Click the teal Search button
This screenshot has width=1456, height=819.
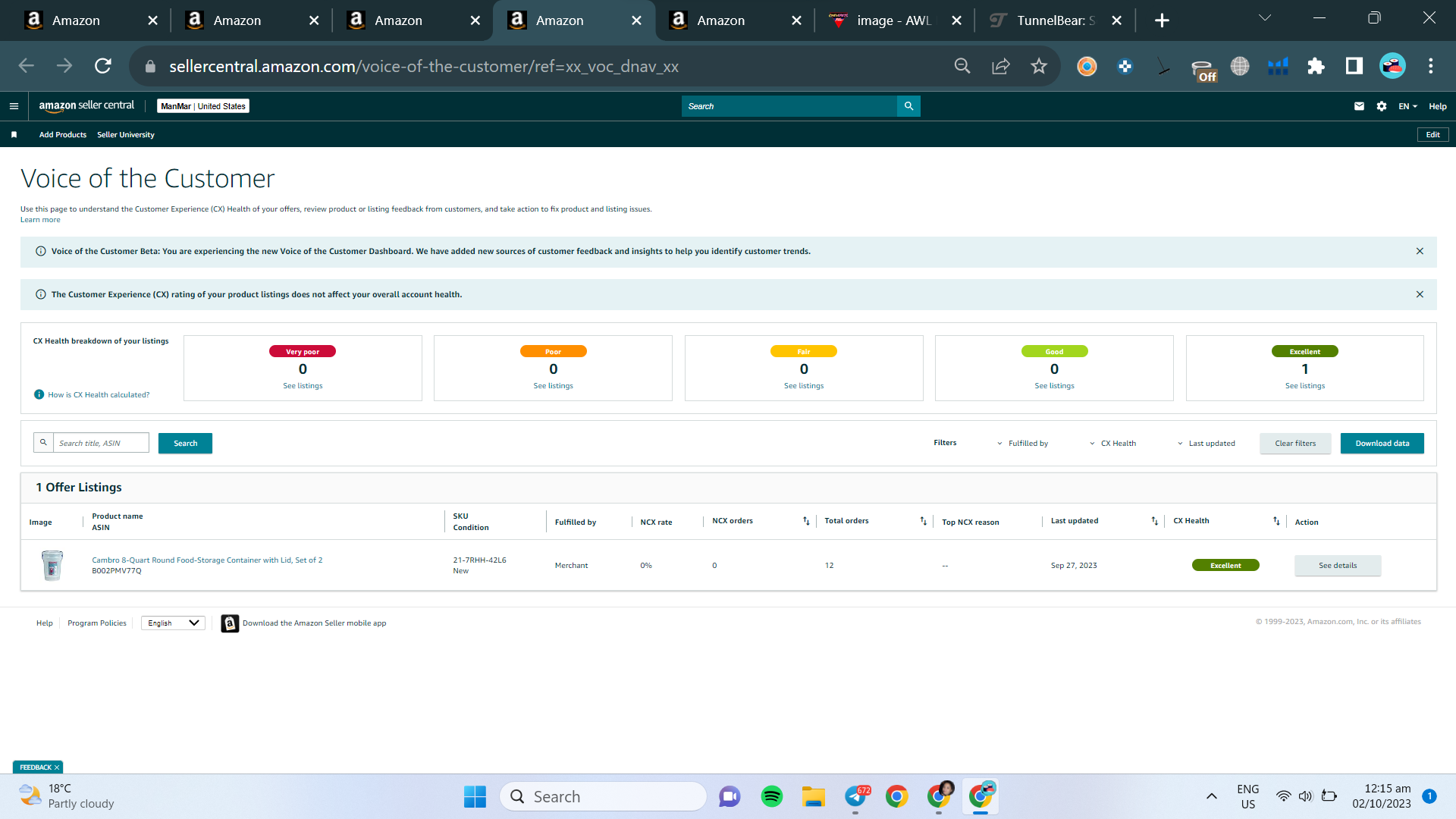click(x=185, y=444)
